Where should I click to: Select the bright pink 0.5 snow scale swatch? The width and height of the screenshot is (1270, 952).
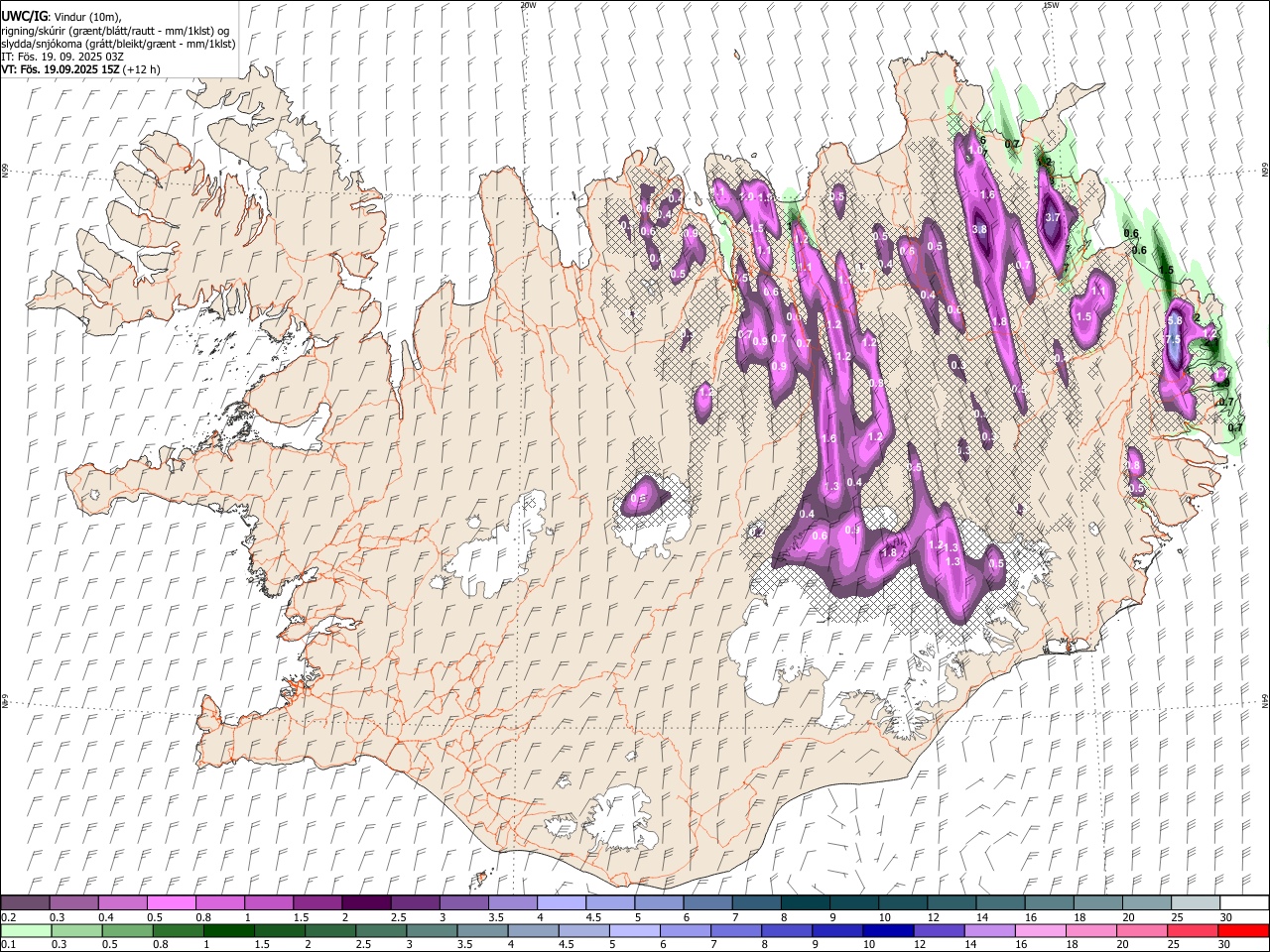coord(171,903)
